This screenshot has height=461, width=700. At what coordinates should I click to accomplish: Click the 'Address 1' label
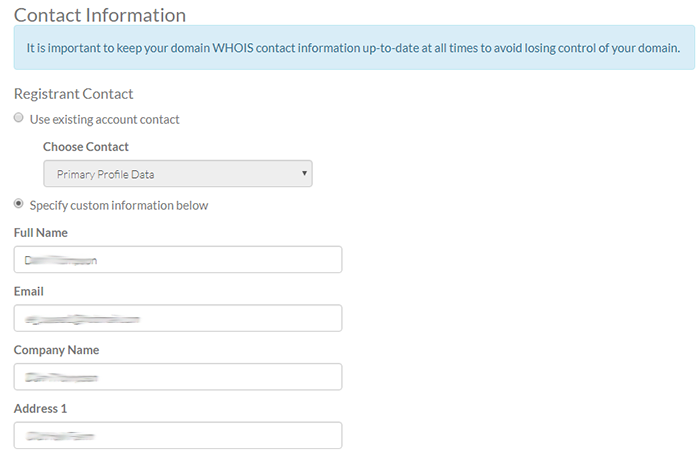click(x=40, y=409)
